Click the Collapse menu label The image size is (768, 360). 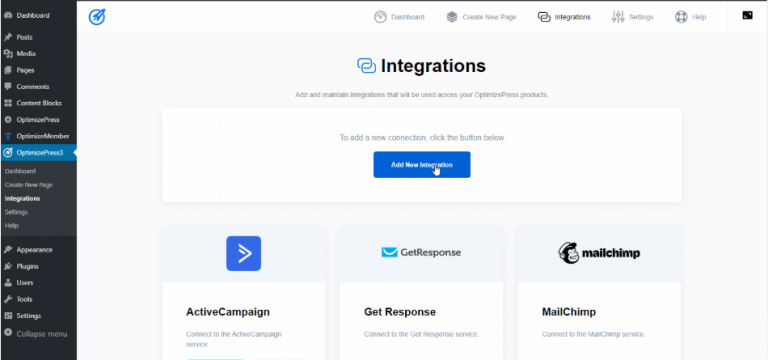pos(42,334)
